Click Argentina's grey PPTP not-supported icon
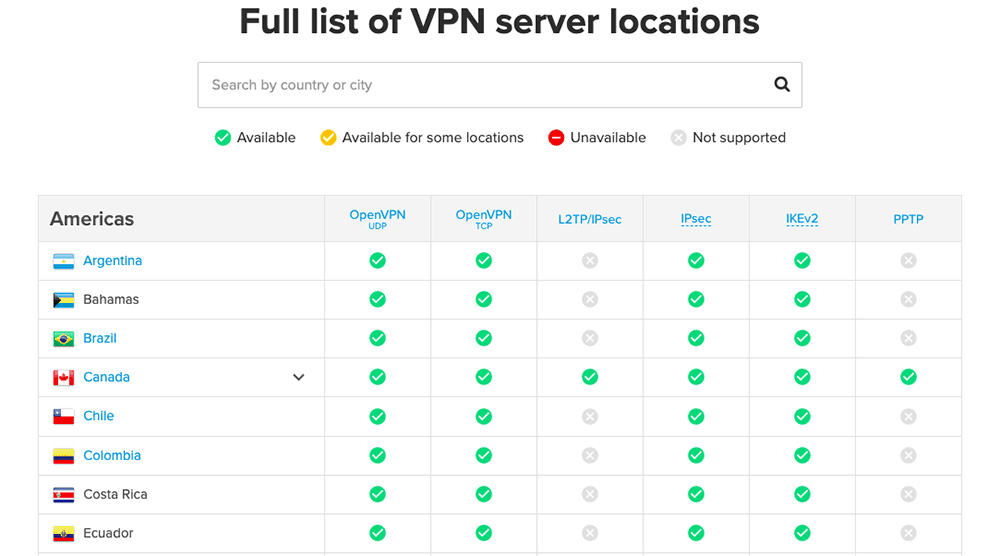Image resolution: width=1000 pixels, height=556 pixels. [908, 260]
